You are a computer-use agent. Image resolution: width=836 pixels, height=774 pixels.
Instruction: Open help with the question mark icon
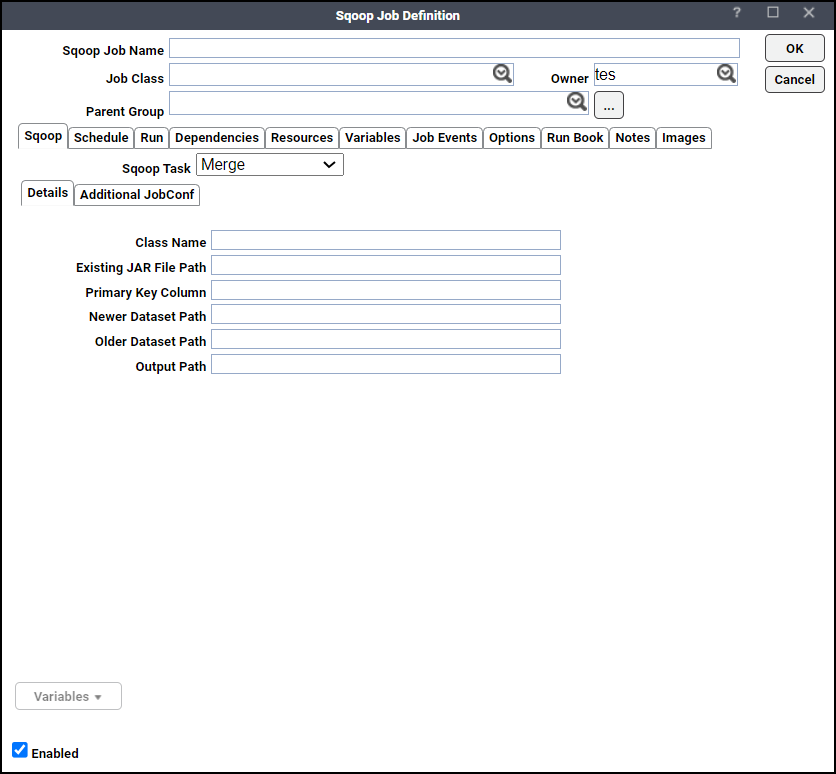[736, 13]
